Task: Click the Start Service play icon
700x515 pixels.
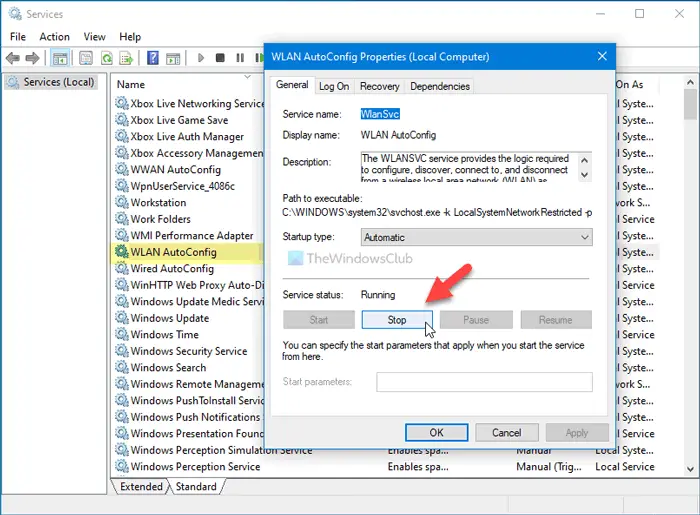Action: coord(201,58)
